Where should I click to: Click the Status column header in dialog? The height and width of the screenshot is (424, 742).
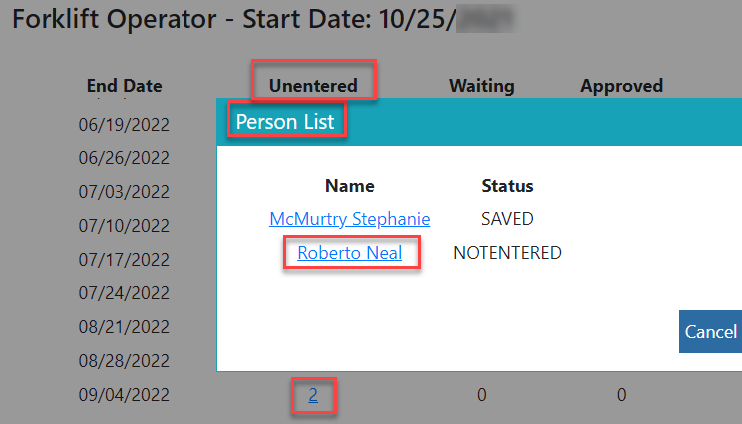[507, 186]
